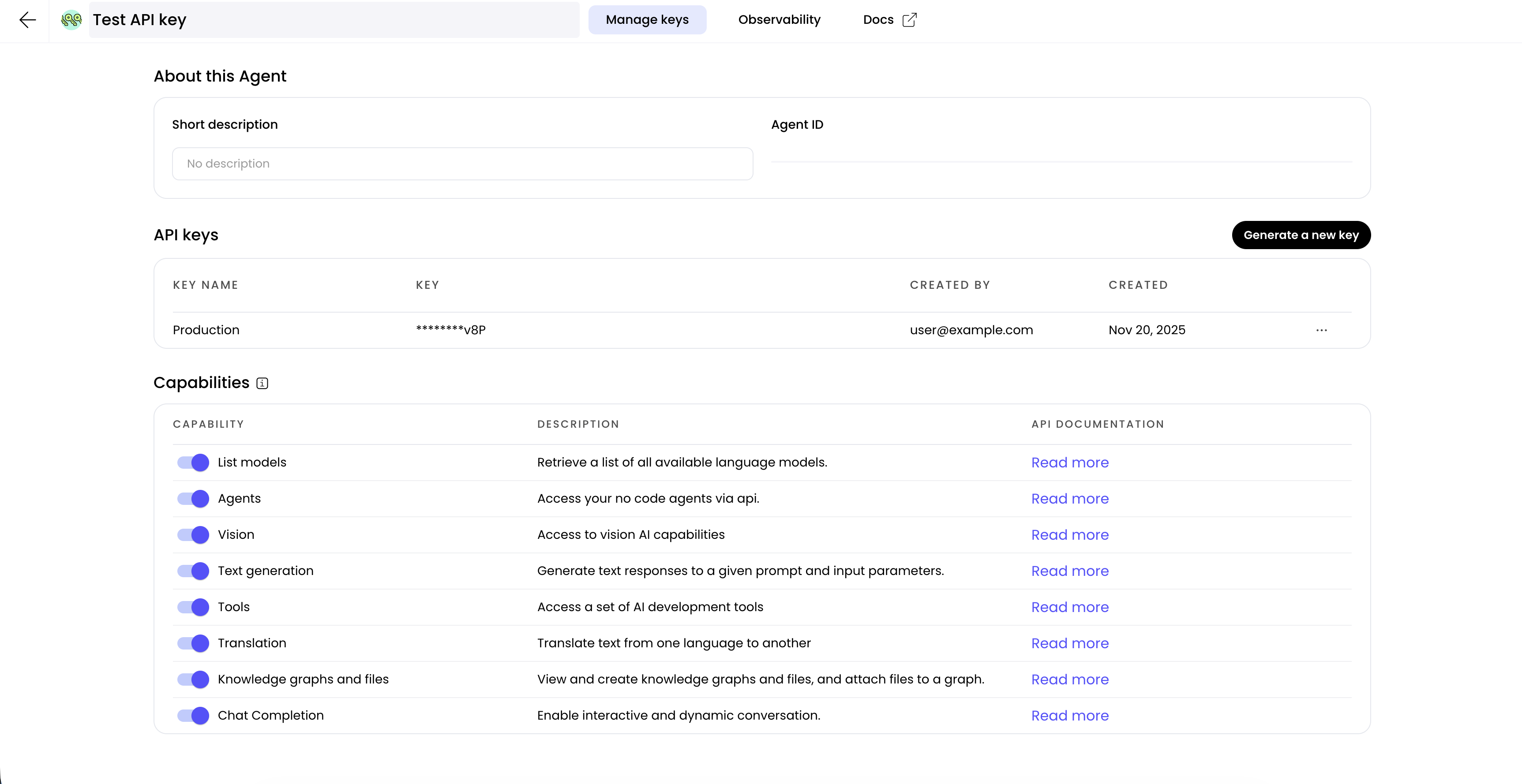The height and width of the screenshot is (784, 1522).
Task: Toggle the Text generation capability
Action: [193, 571]
